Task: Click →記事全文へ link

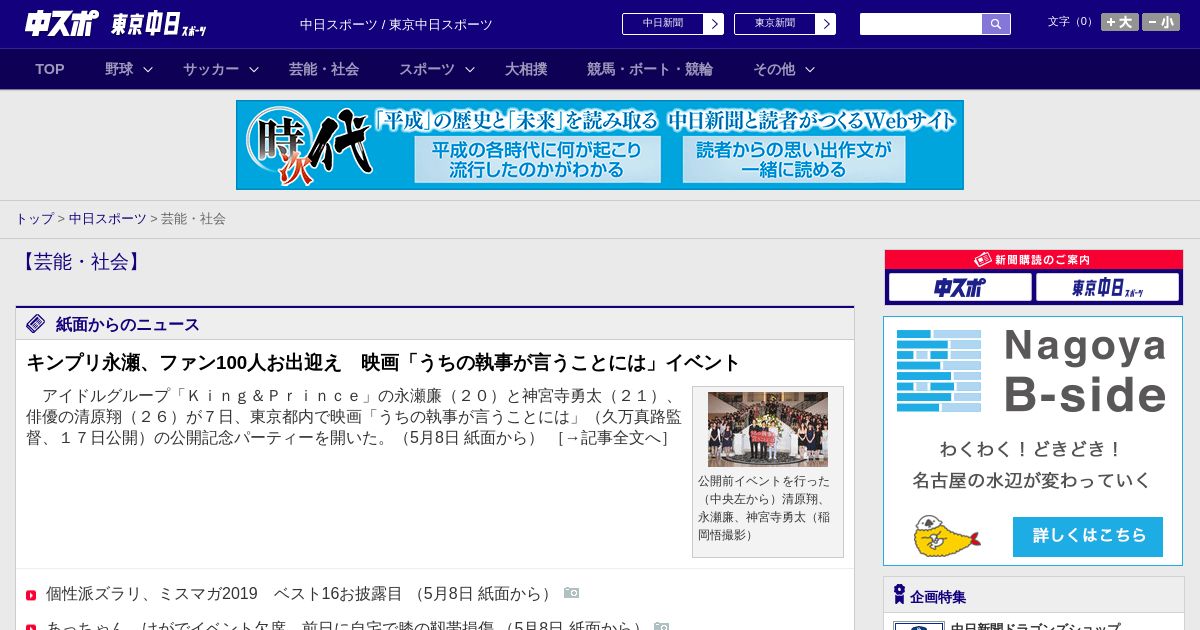Action: point(612,438)
